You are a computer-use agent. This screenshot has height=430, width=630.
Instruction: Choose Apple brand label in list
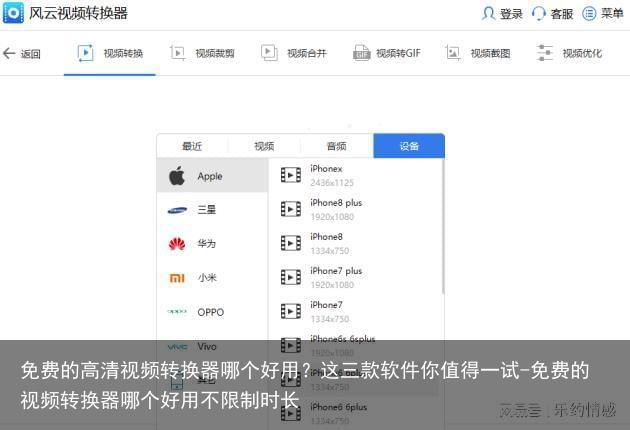tap(210, 176)
